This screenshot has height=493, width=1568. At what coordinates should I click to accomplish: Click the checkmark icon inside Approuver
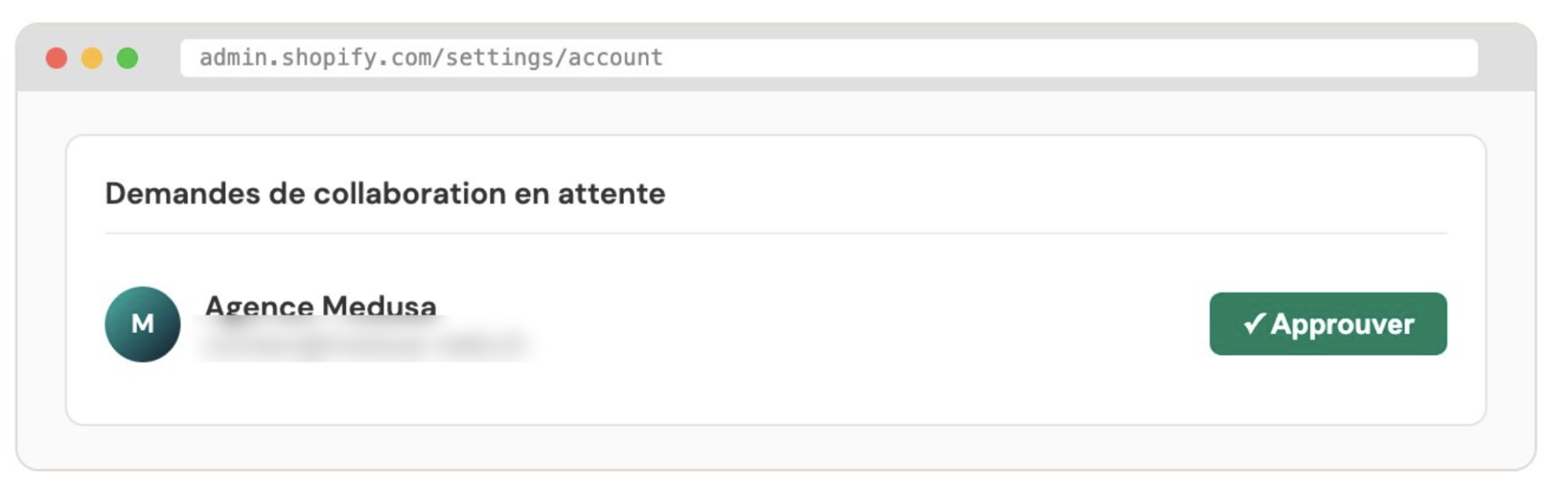[x=1254, y=323]
